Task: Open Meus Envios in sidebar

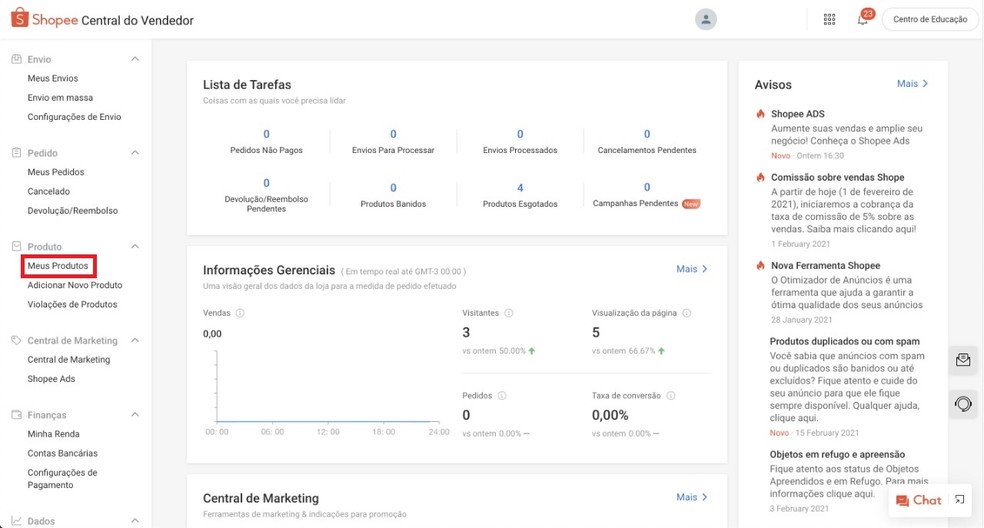Action: (53, 78)
